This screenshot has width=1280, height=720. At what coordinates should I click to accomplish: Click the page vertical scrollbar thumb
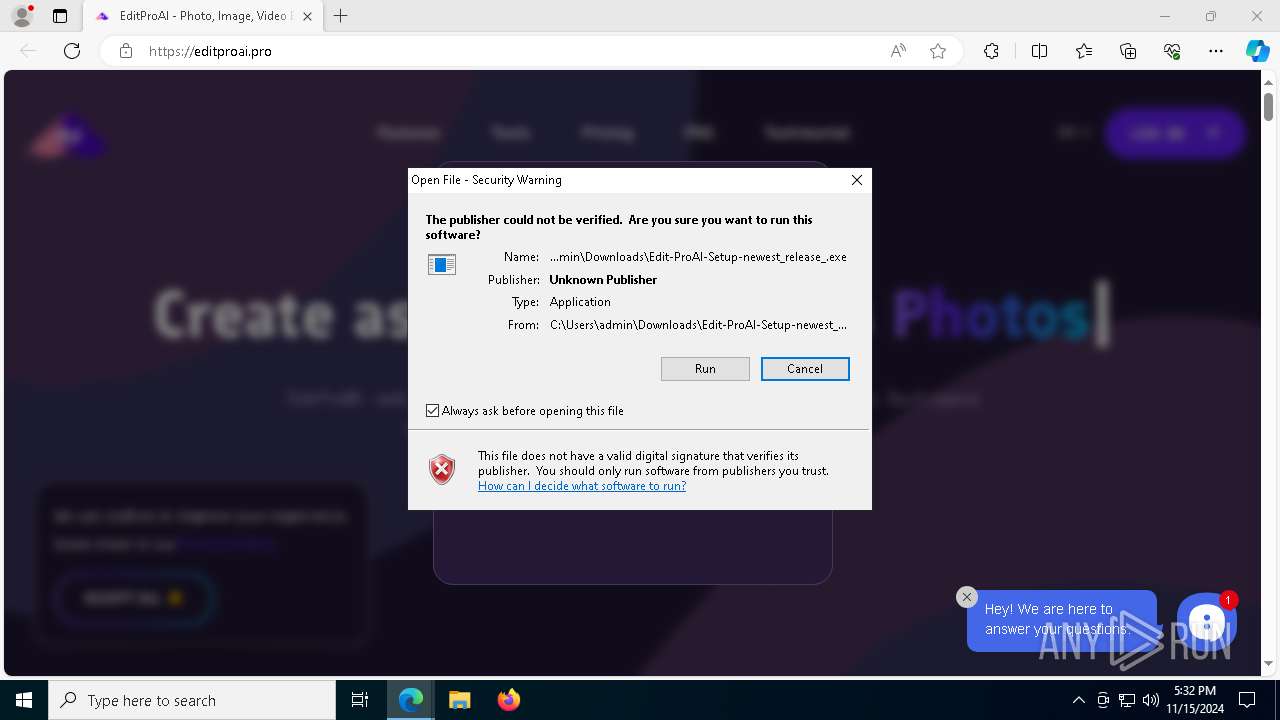click(x=1268, y=106)
